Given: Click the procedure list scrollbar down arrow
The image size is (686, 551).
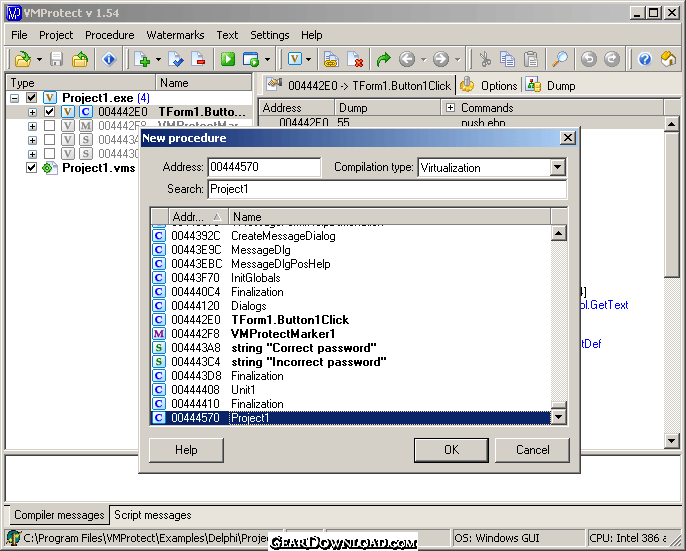Looking at the screenshot, I should click(x=558, y=417).
